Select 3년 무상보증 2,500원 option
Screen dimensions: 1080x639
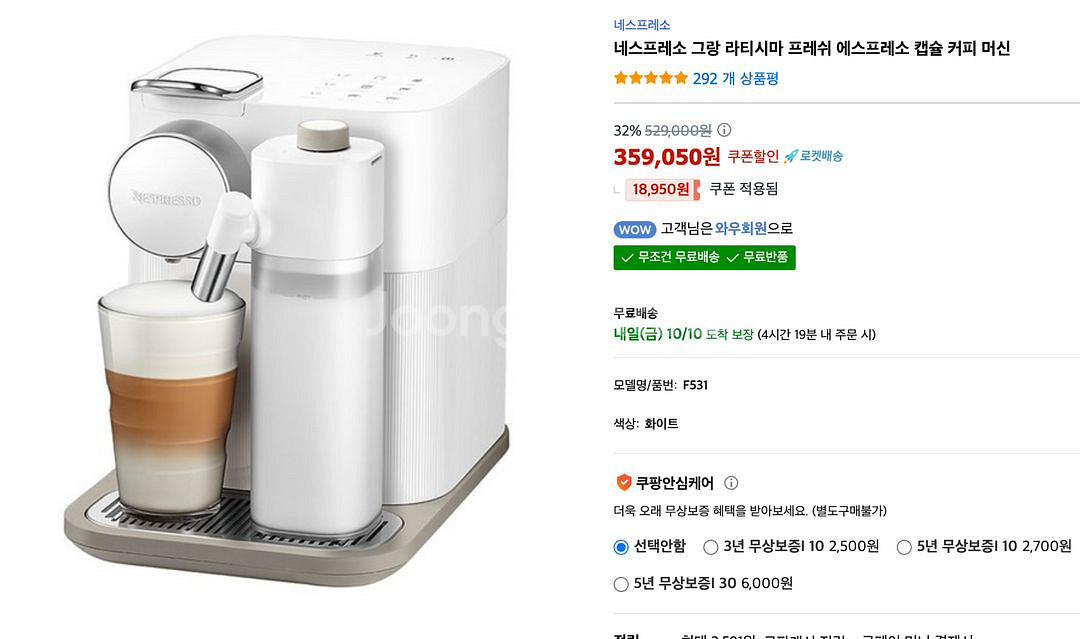711,547
